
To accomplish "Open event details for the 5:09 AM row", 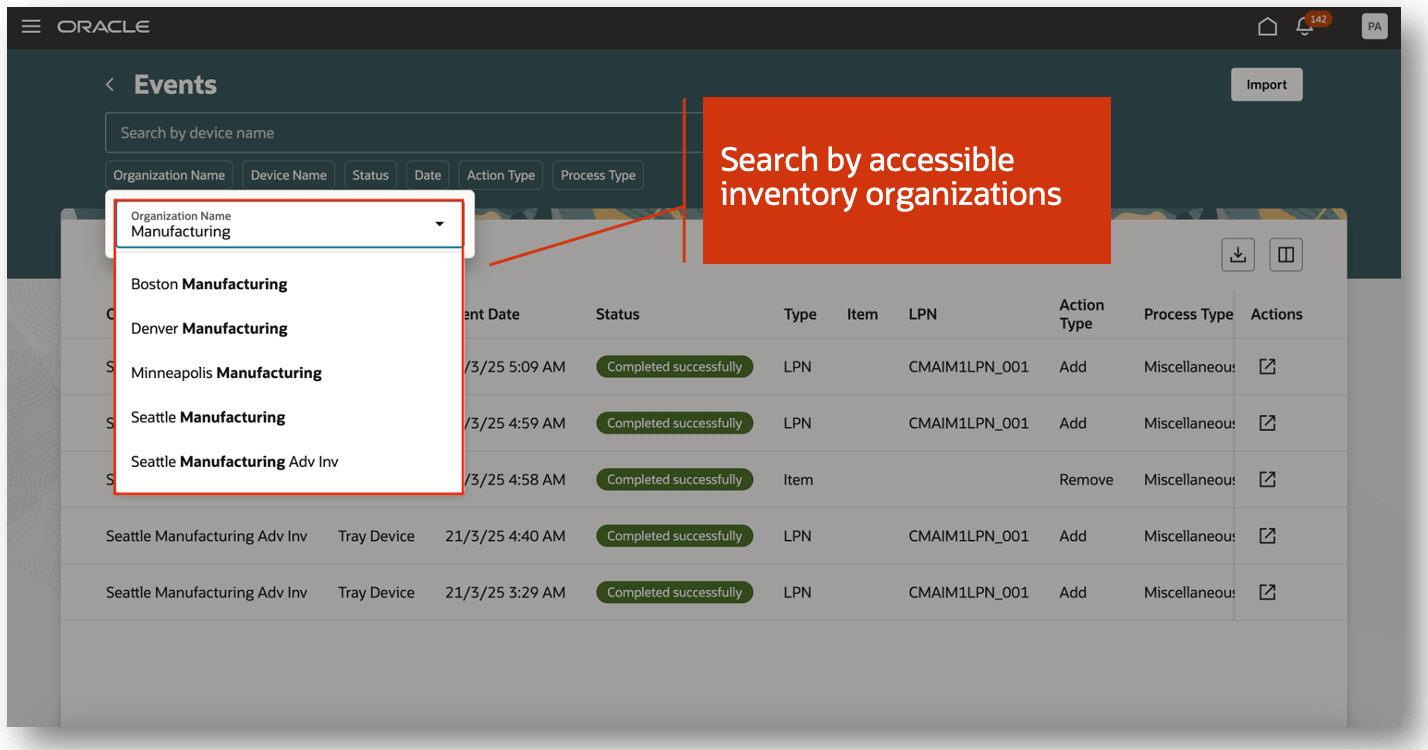I will (1267, 367).
